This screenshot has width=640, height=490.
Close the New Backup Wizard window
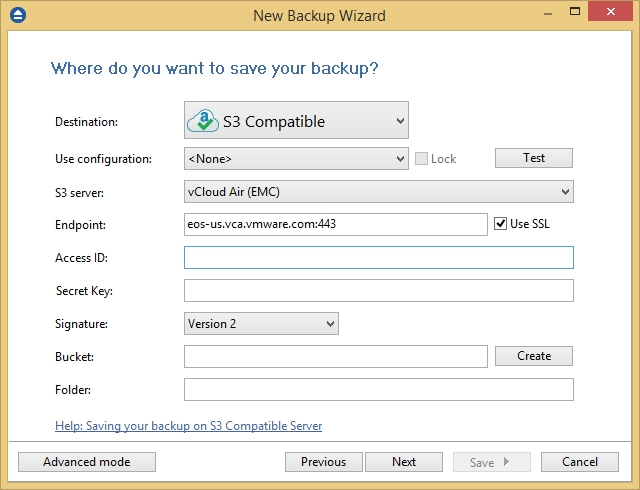[610, 11]
